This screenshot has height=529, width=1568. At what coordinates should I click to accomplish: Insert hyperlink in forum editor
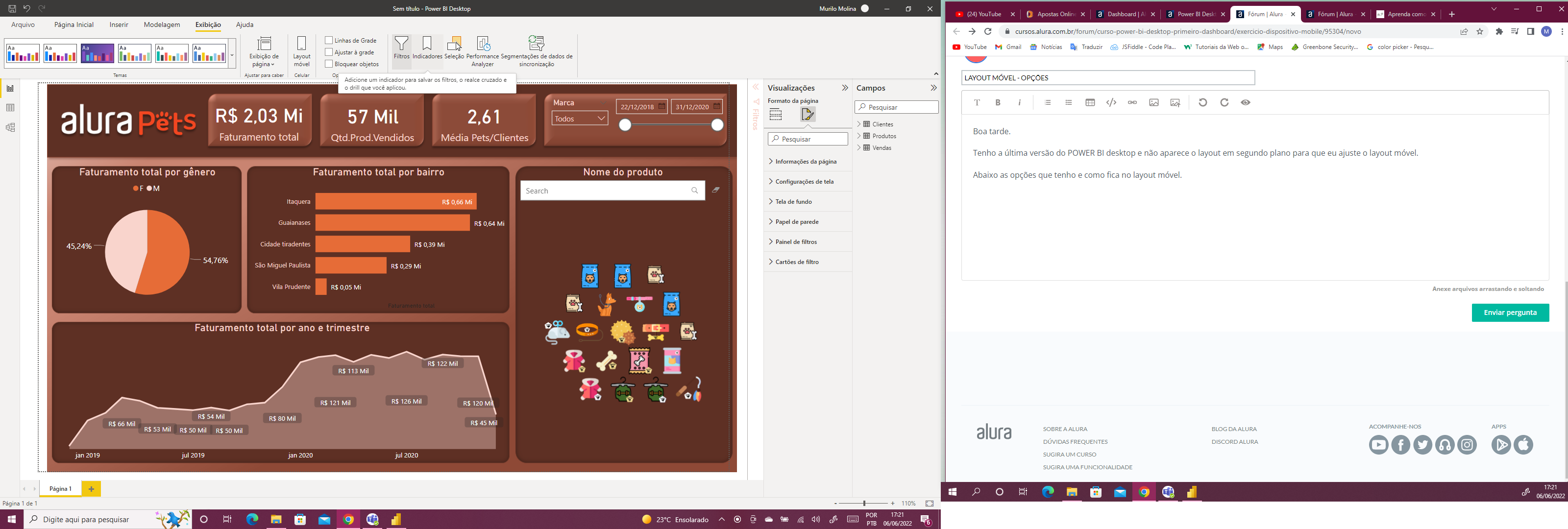click(1132, 102)
